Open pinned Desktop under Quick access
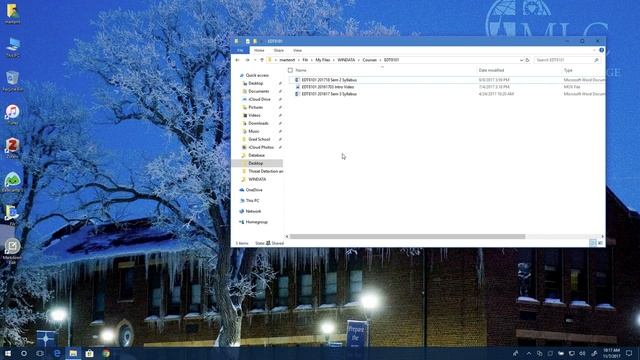 coord(256,83)
